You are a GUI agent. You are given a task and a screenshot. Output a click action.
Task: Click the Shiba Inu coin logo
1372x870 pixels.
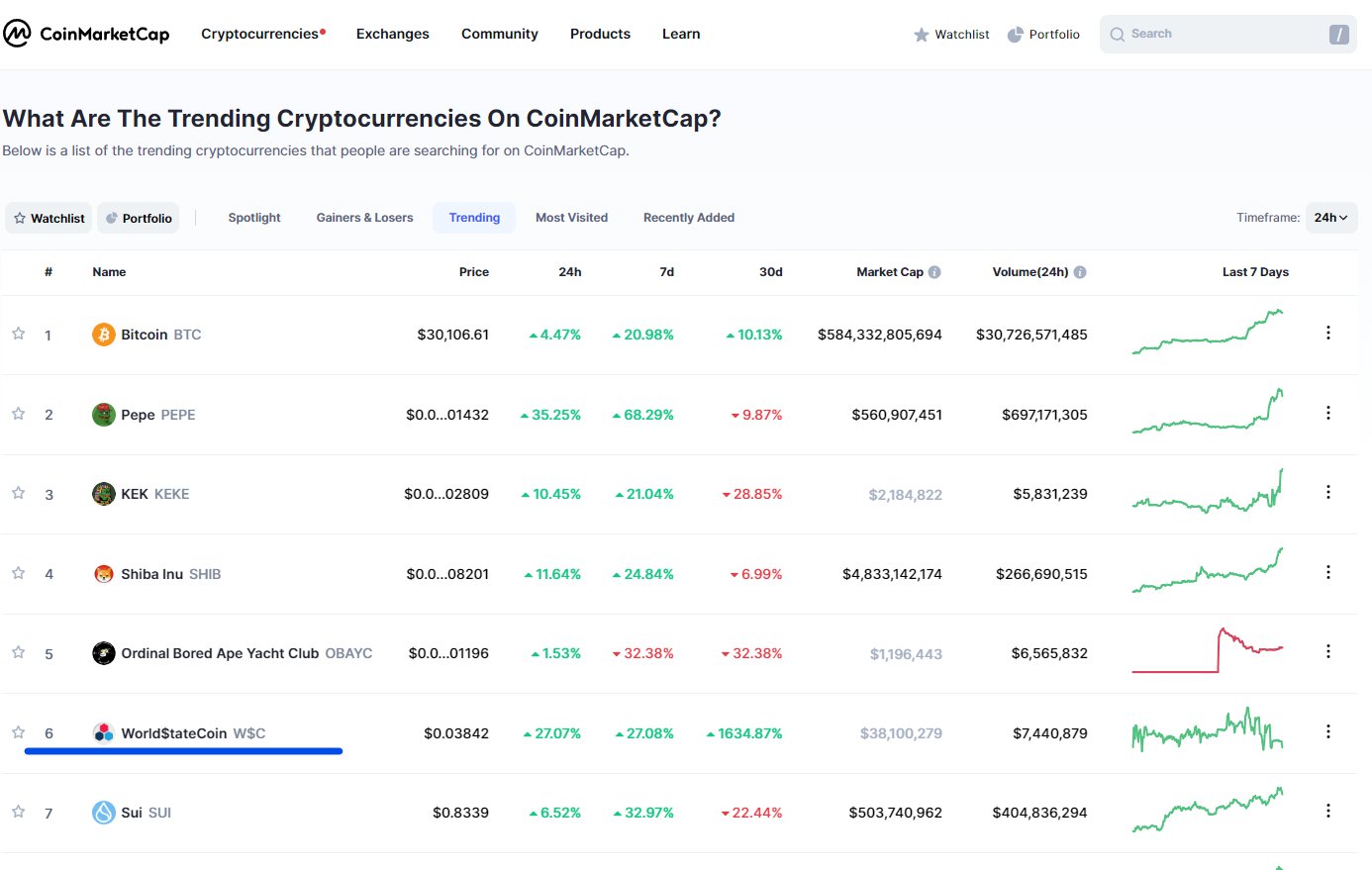point(104,574)
